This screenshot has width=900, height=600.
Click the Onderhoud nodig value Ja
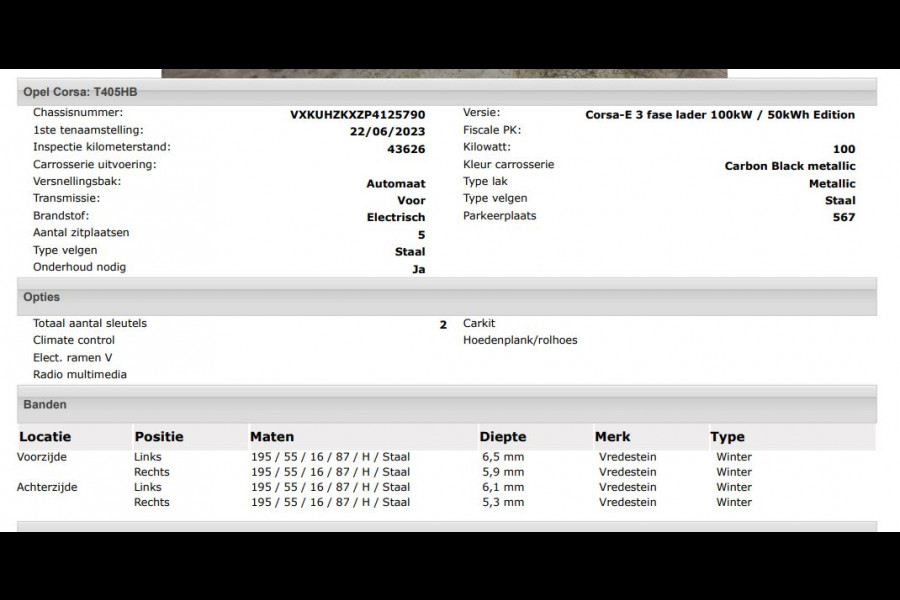[x=420, y=267]
